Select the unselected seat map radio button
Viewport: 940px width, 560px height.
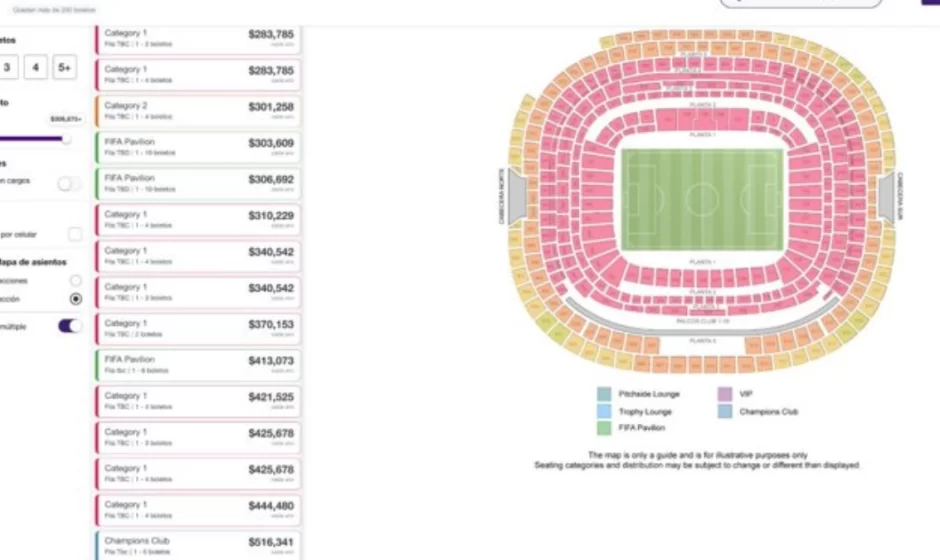click(76, 281)
